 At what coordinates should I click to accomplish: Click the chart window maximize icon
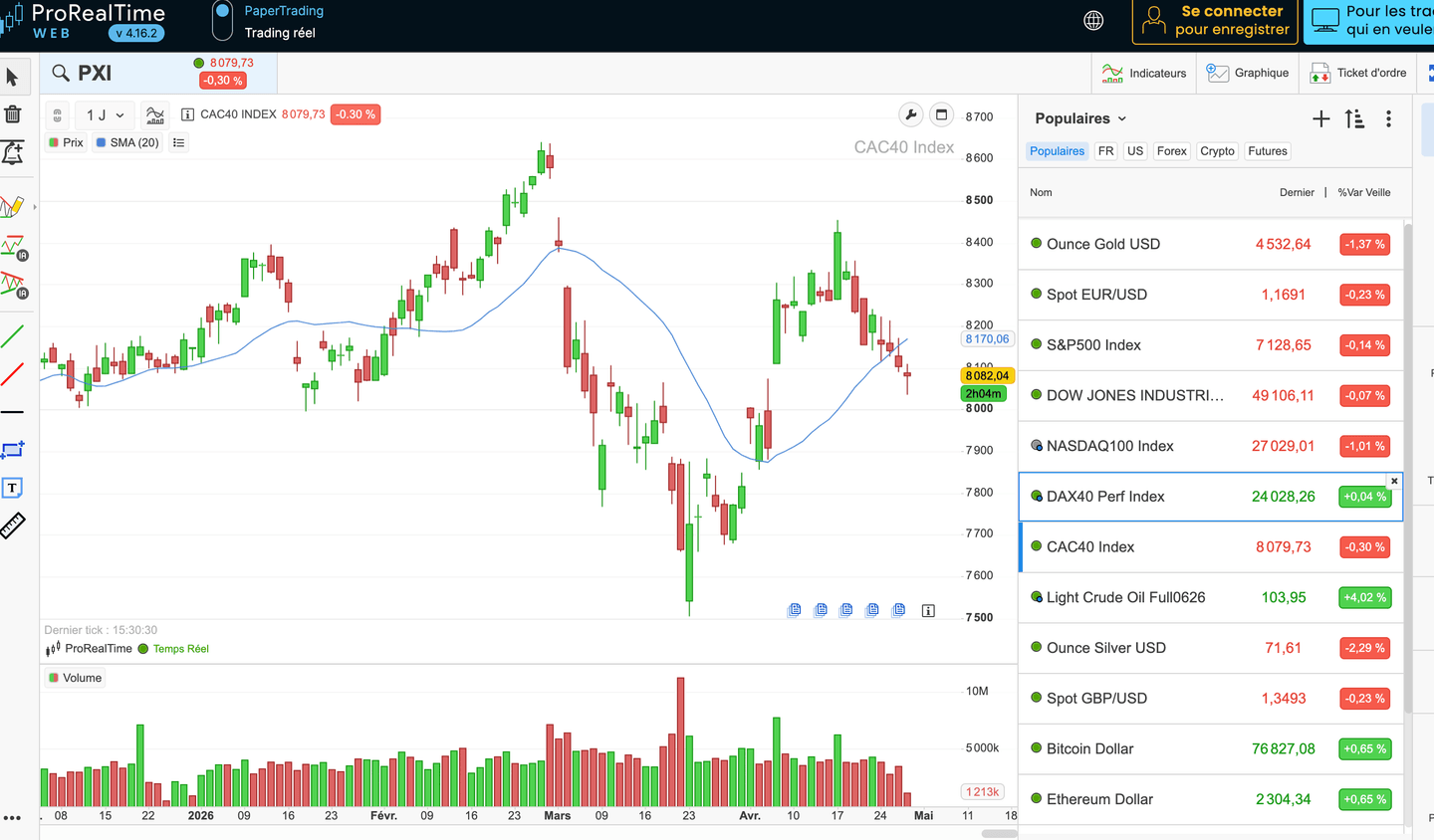tap(941, 114)
